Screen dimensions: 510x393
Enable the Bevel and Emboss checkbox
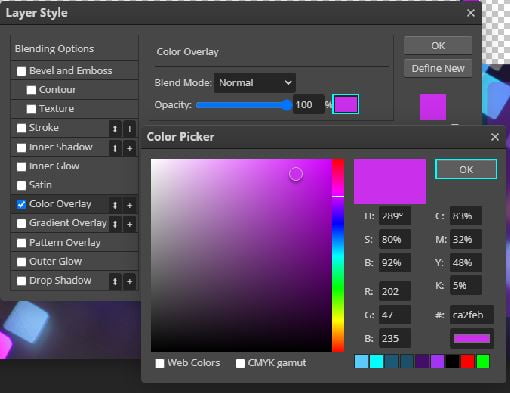[x=21, y=71]
